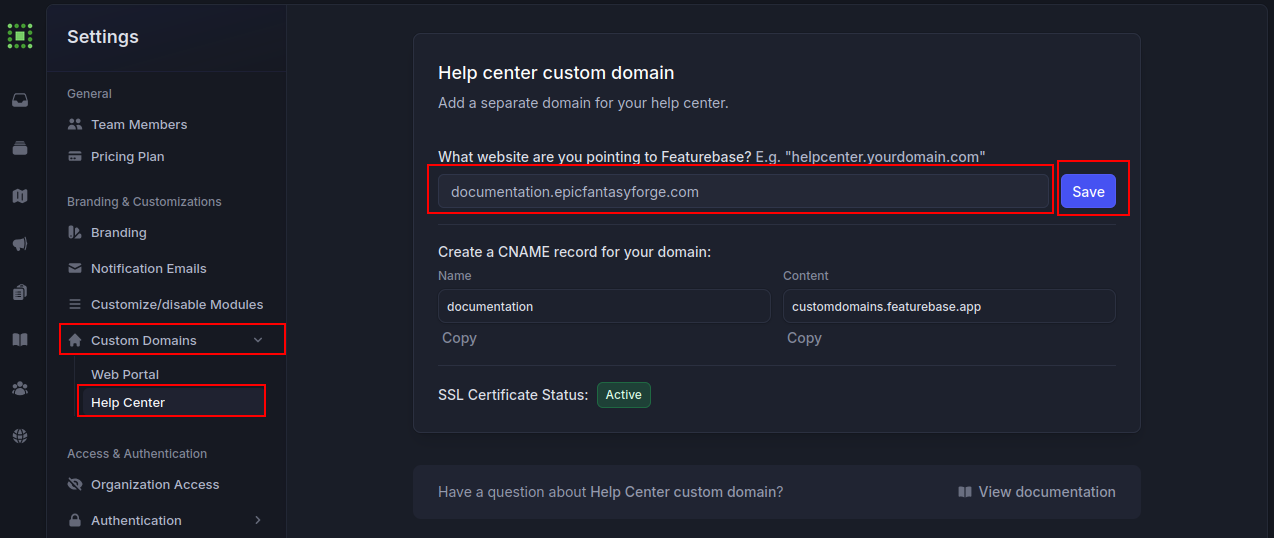Open the changelog megaphone icon
1274x538 pixels.
20,244
